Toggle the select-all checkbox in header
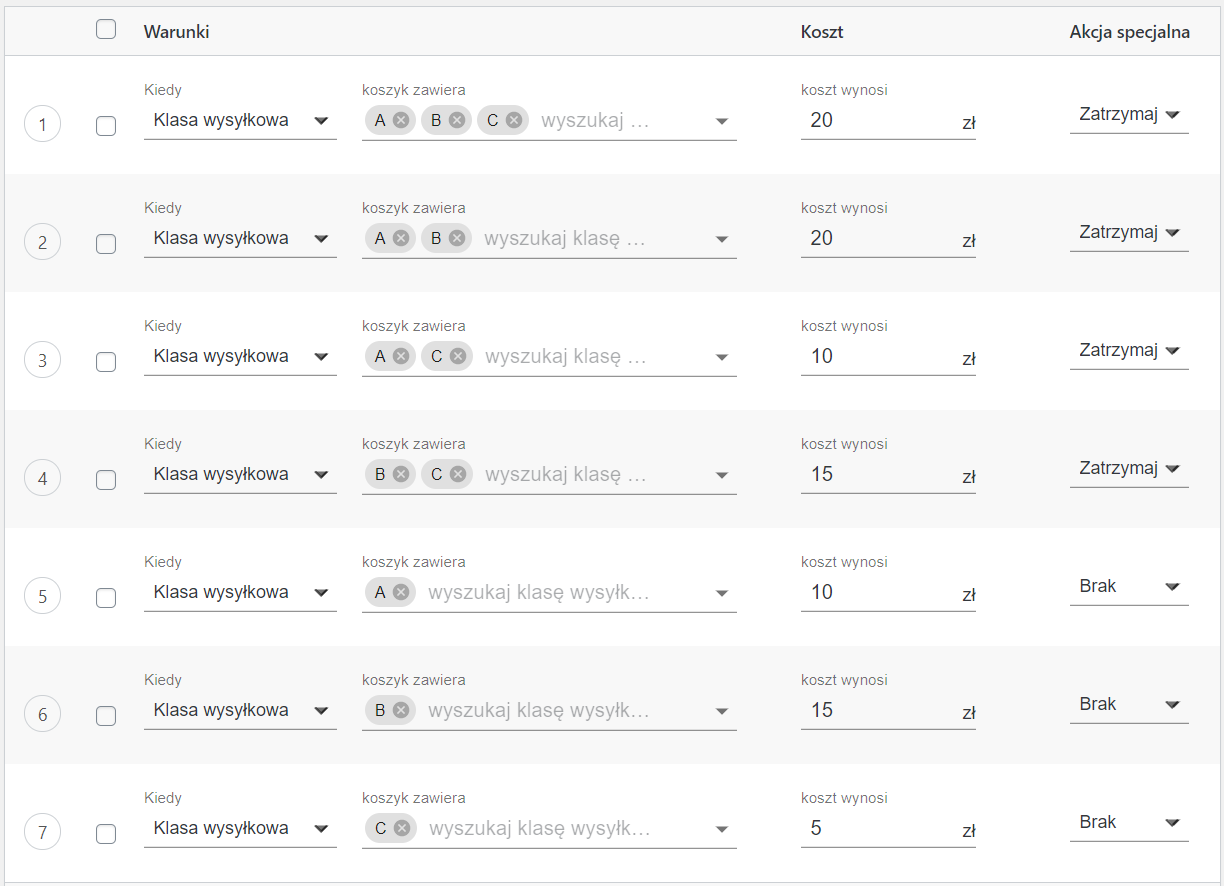Viewport: 1224px width, 886px height. 106,30
